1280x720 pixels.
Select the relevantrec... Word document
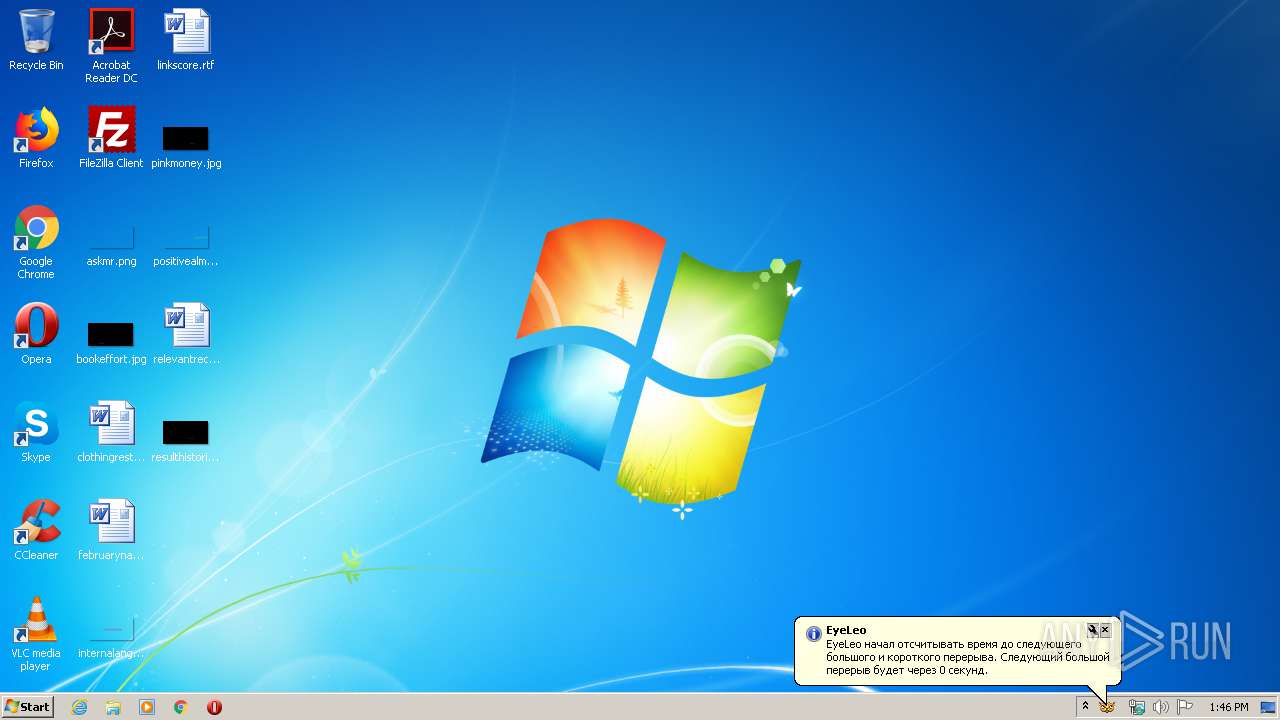tap(186, 334)
